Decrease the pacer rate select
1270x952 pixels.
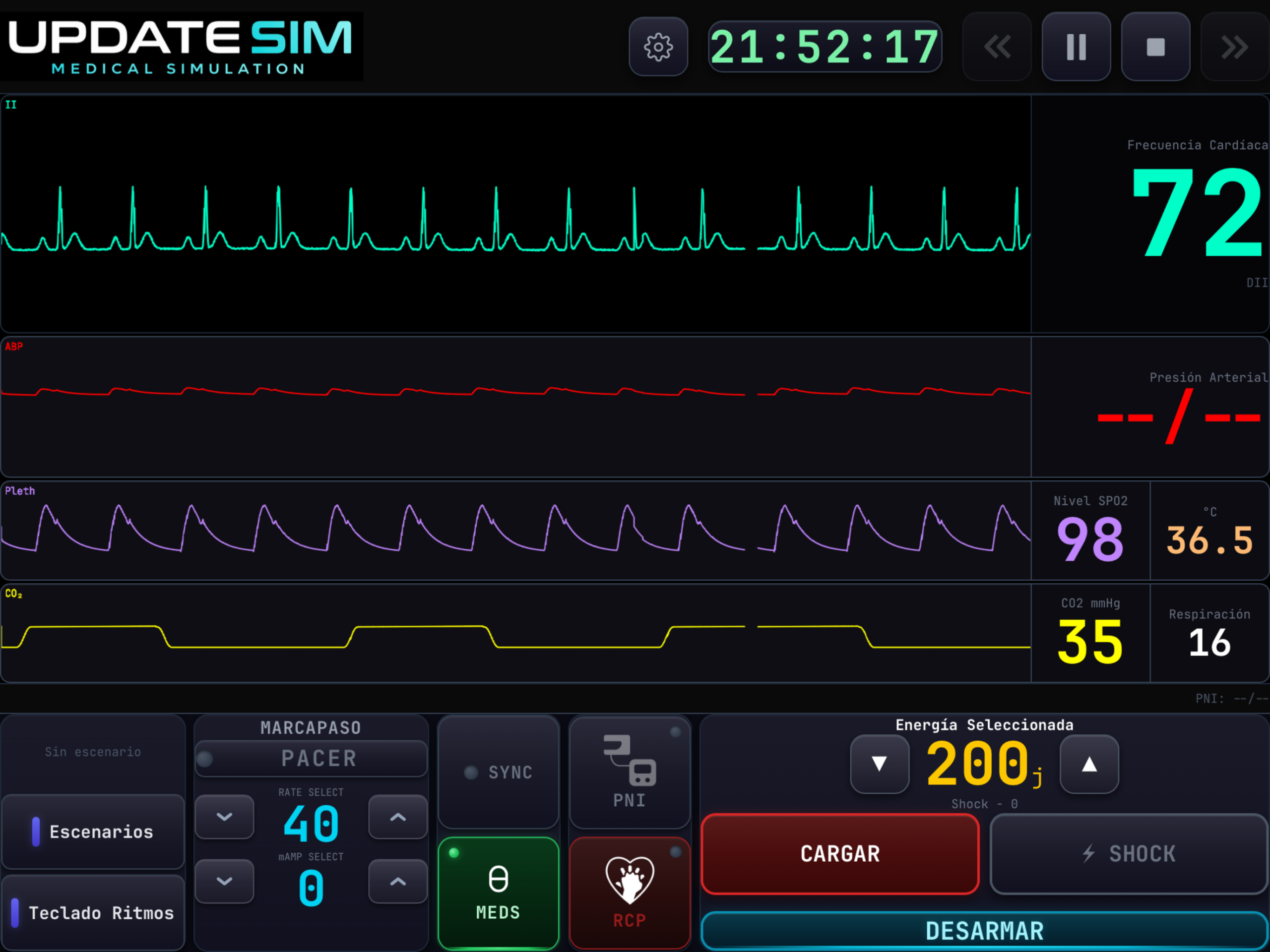pyautogui.click(x=225, y=817)
